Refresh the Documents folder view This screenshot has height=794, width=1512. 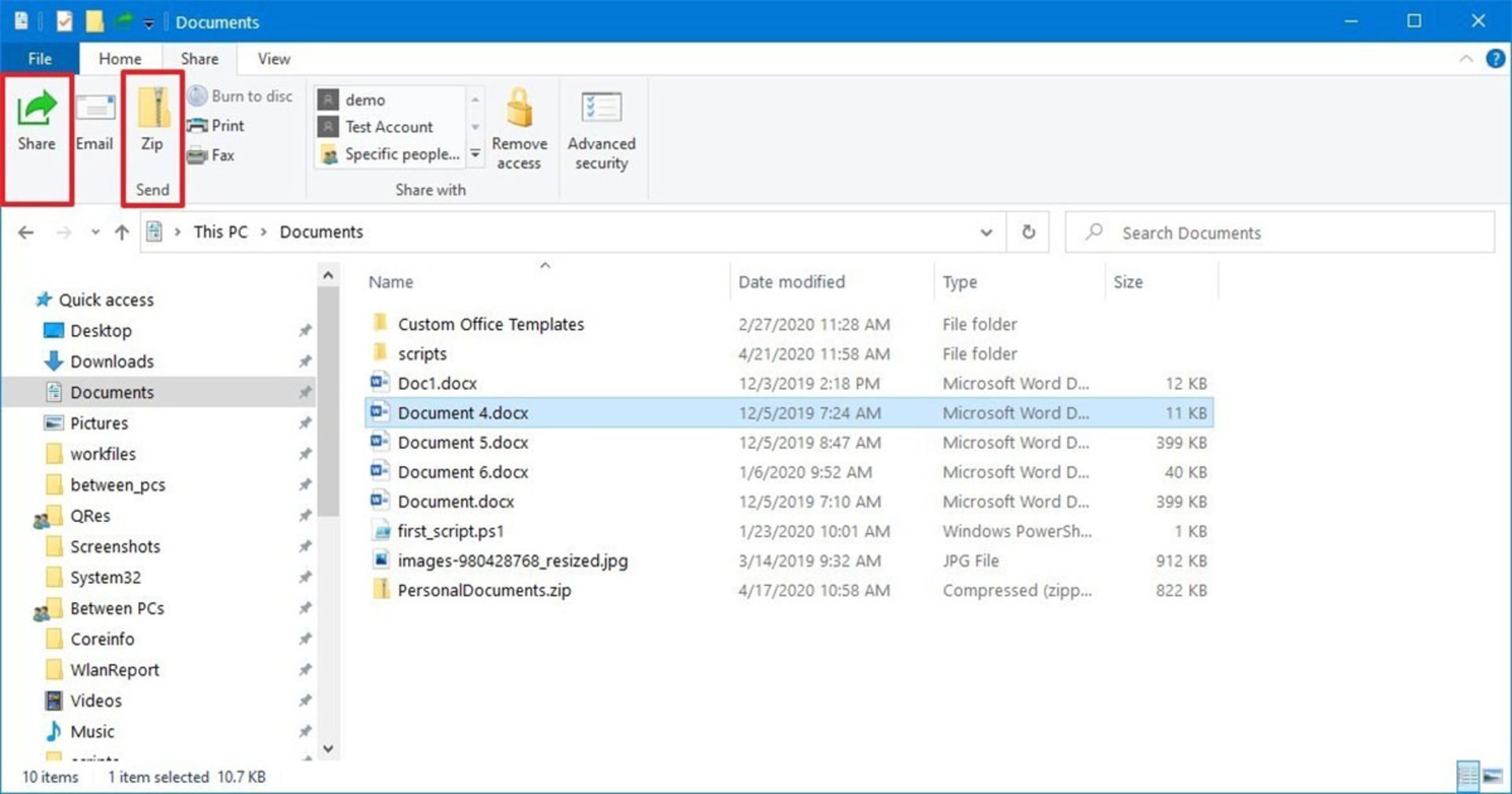coord(1028,232)
